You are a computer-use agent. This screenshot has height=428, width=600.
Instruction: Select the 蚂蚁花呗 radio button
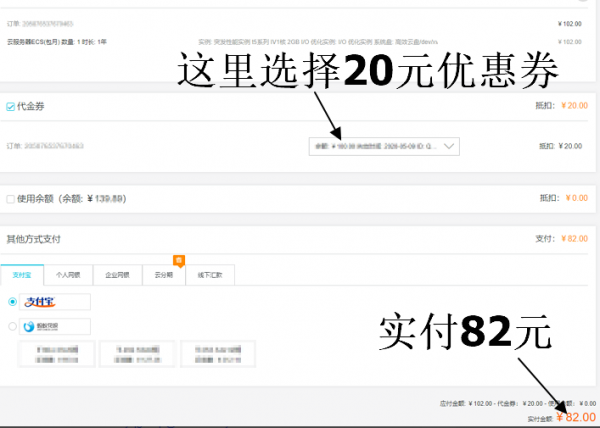(x=12, y=326)
